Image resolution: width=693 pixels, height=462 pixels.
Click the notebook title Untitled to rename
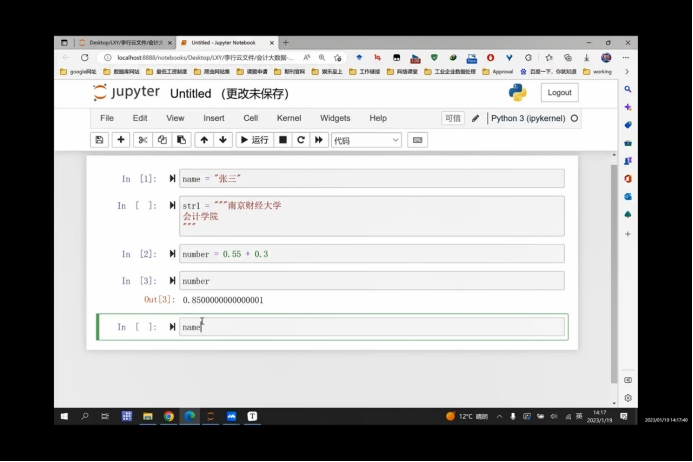tap(190, 94)
